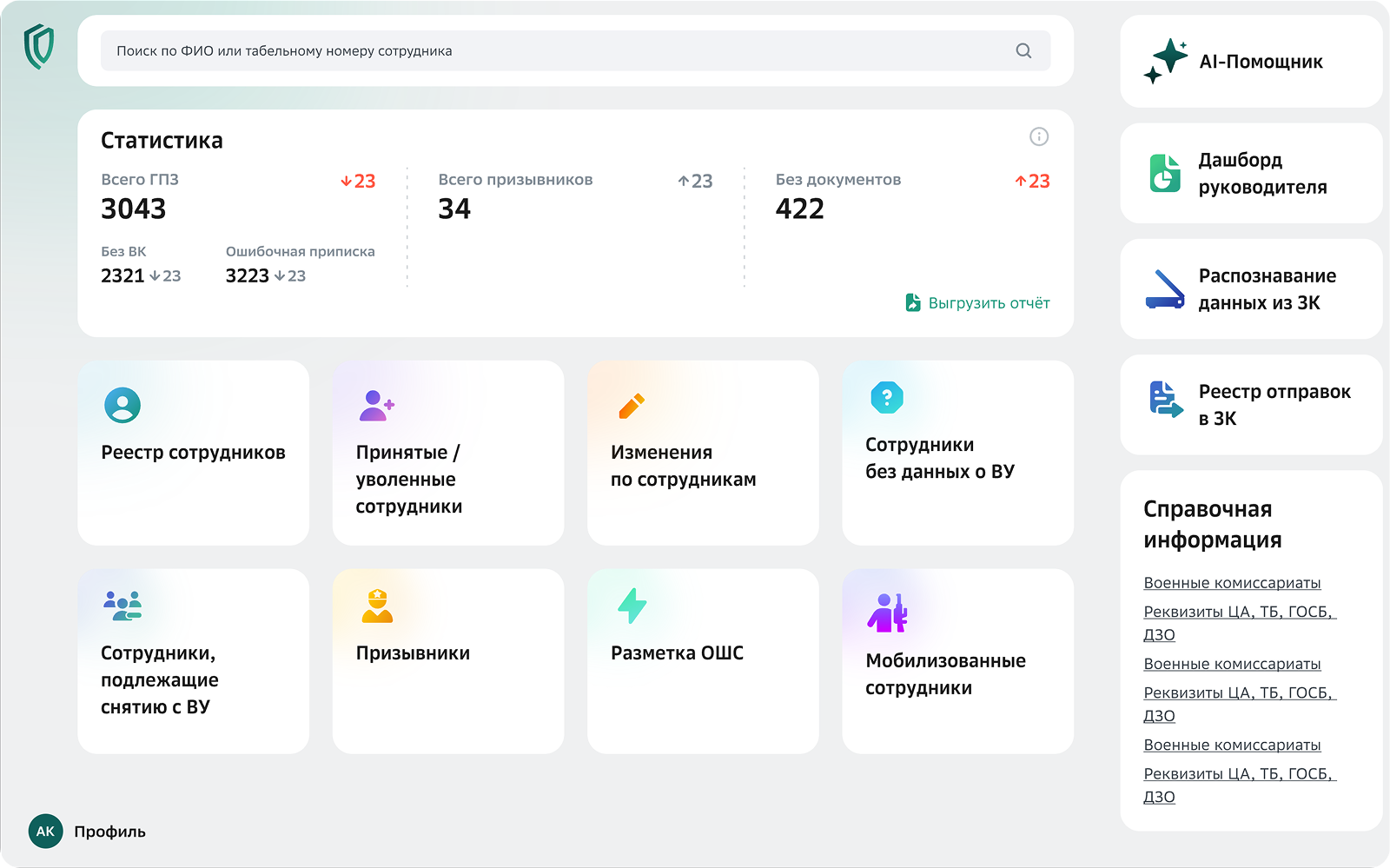Open first Военные комиссариаты link

tap(1231, 583)
